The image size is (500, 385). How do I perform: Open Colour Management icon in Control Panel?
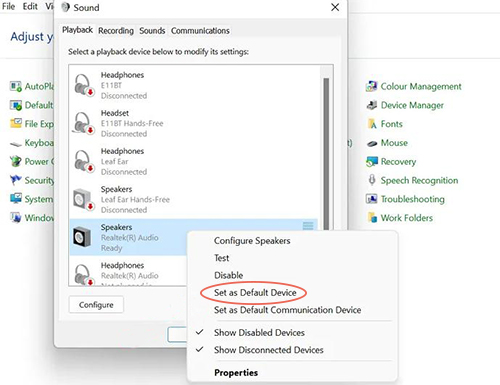[371, 86]
